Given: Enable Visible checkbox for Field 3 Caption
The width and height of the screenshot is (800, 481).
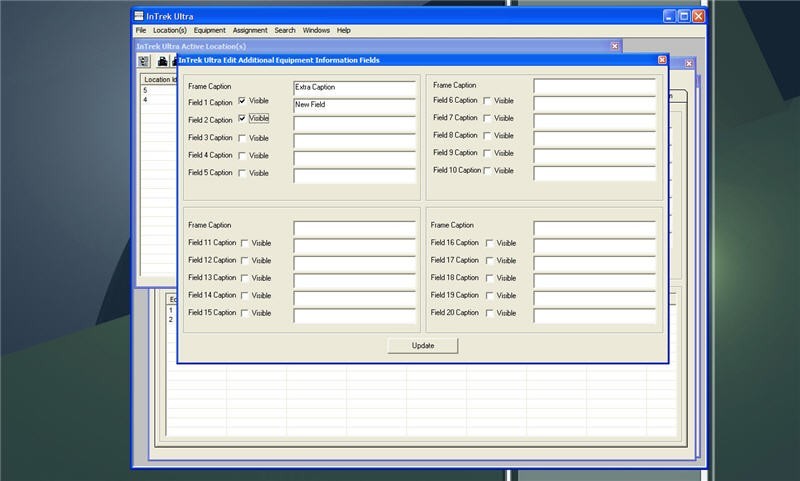Looking at the screenshot, I should (242, 138).
